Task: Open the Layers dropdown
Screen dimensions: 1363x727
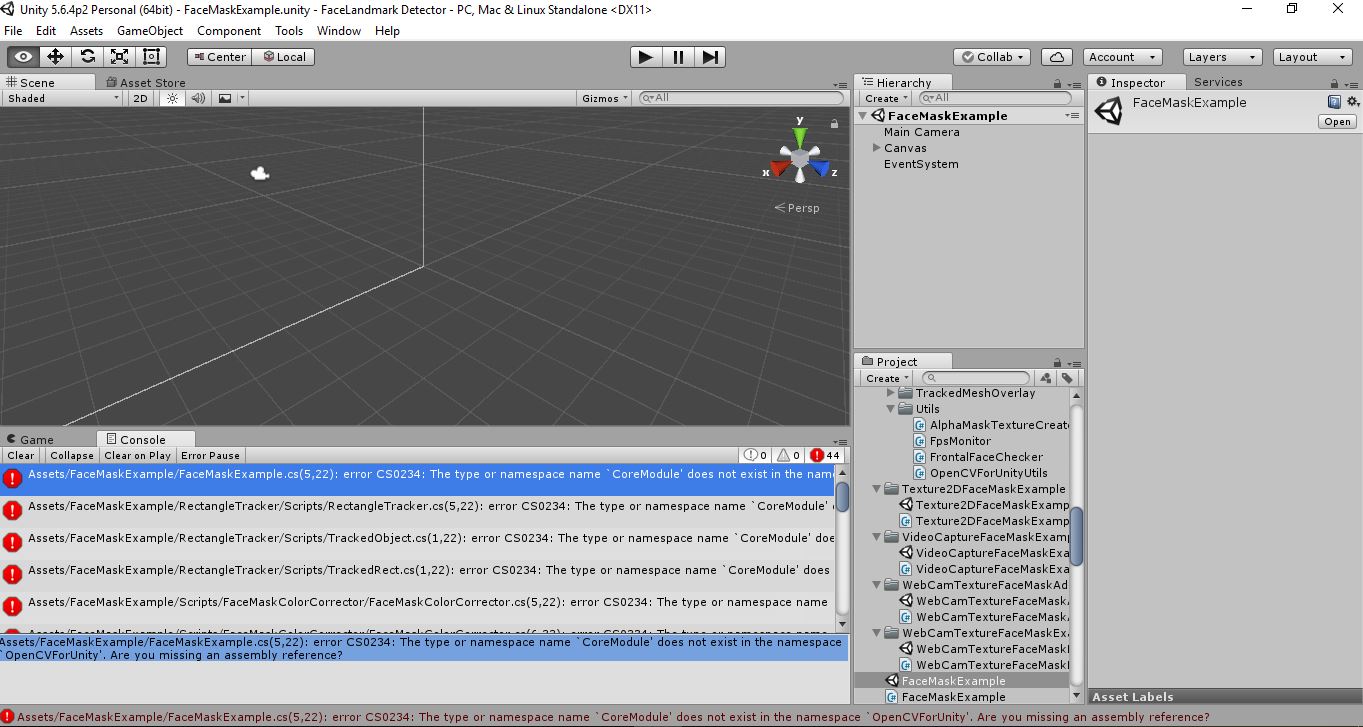Action: coord(1224,57)
